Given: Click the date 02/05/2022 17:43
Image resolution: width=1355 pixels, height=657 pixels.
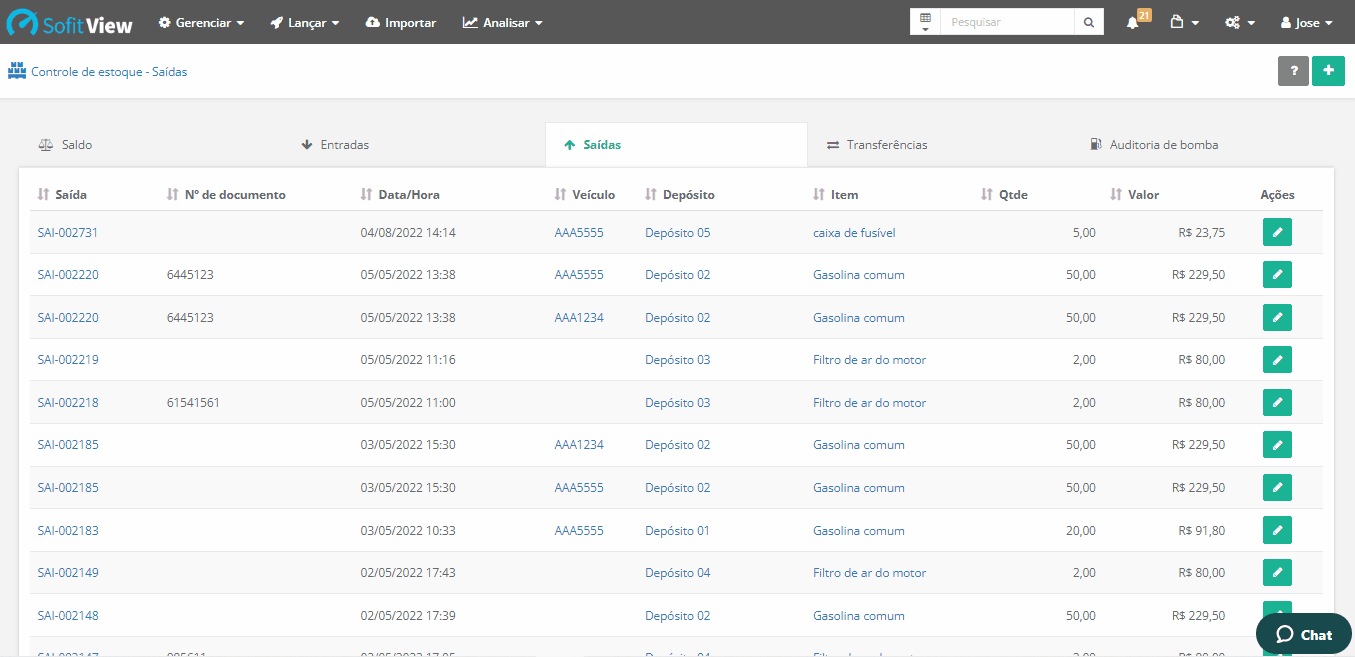Looking at the screenshot, I should (x=408, y=573).
